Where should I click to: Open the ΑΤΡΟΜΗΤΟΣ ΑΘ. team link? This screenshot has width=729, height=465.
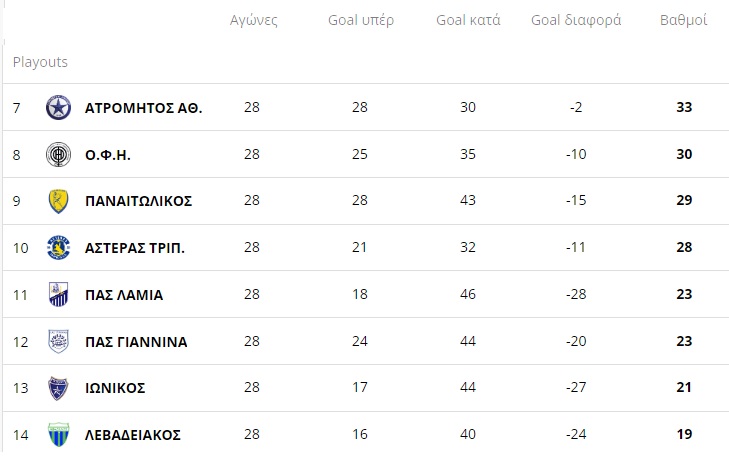pos(143,108)
